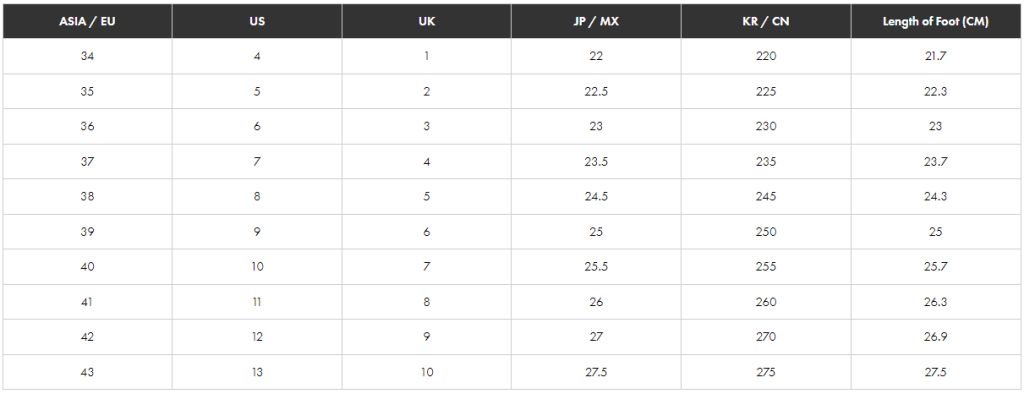The width and height of the screenshot is (1024, 394).
Task: Select EU size 34 cell
Action: tap(88, 56)
